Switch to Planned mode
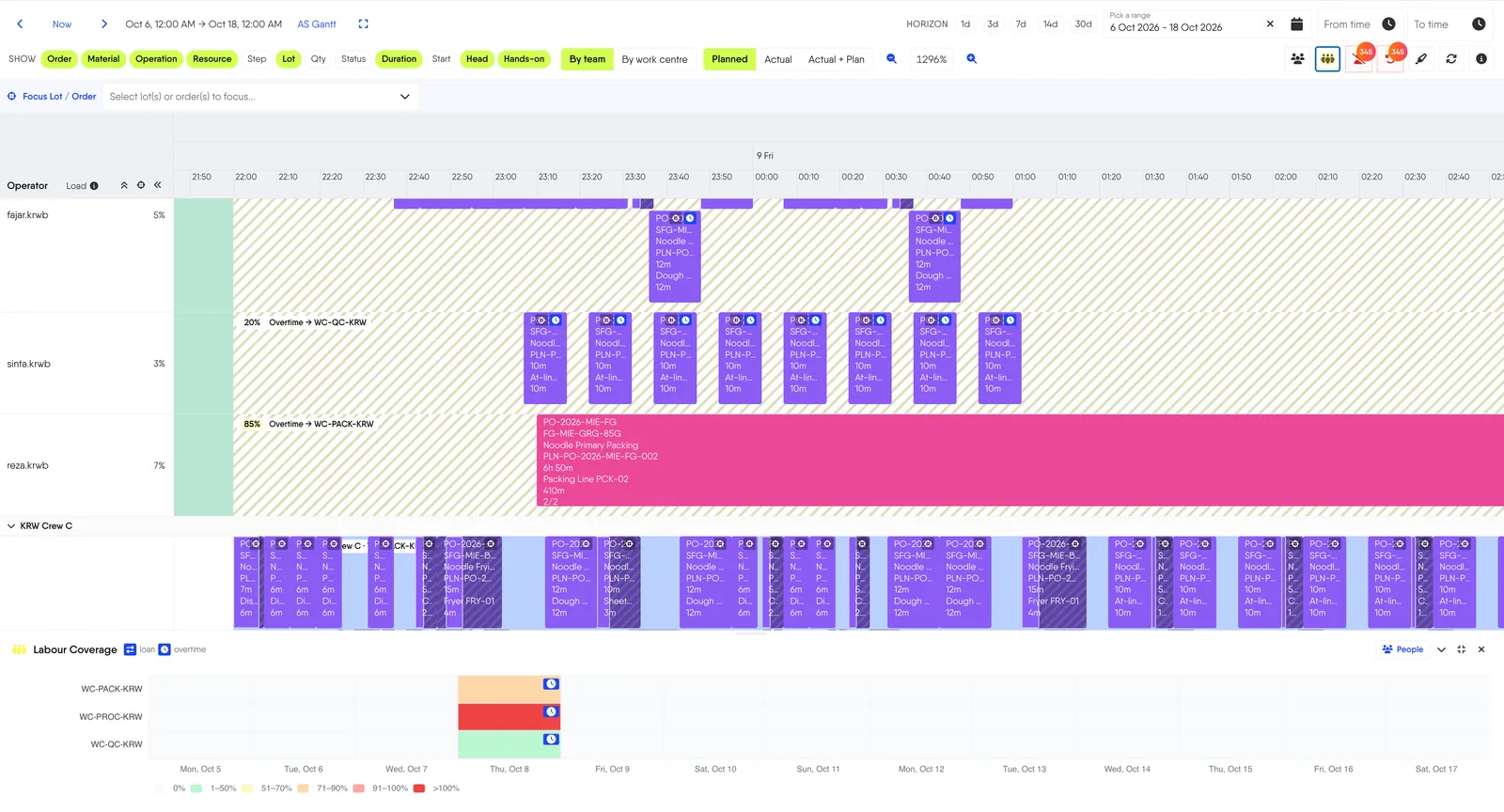This screenshot has height=812, width=1504. click(x=729, y=59)
